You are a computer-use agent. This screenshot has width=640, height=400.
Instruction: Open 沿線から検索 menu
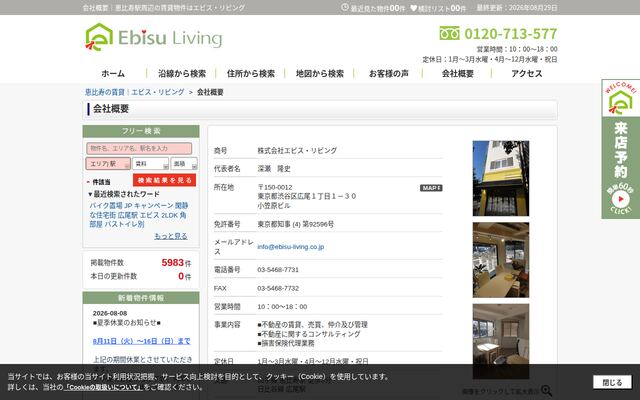[182, 73]
